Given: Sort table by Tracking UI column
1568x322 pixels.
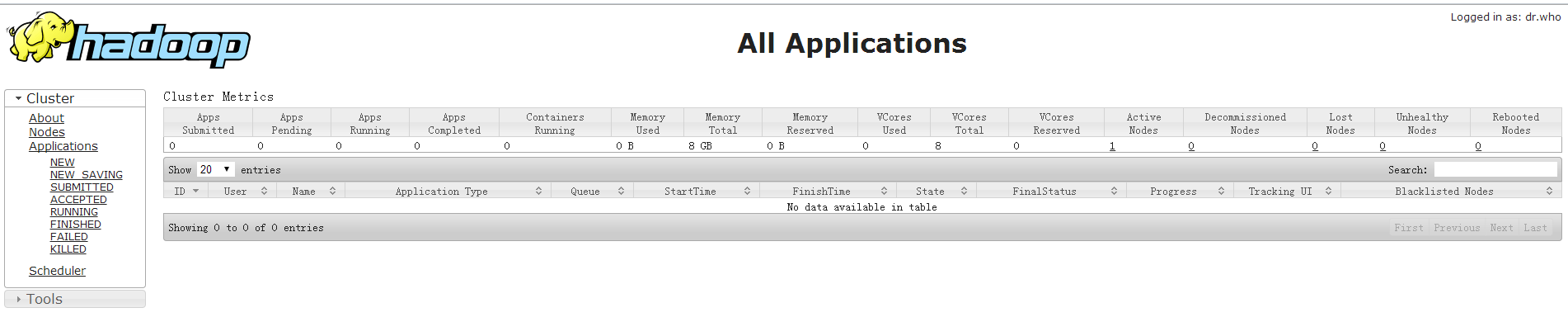Looking at the screenshot, I should pos(1287,191).
